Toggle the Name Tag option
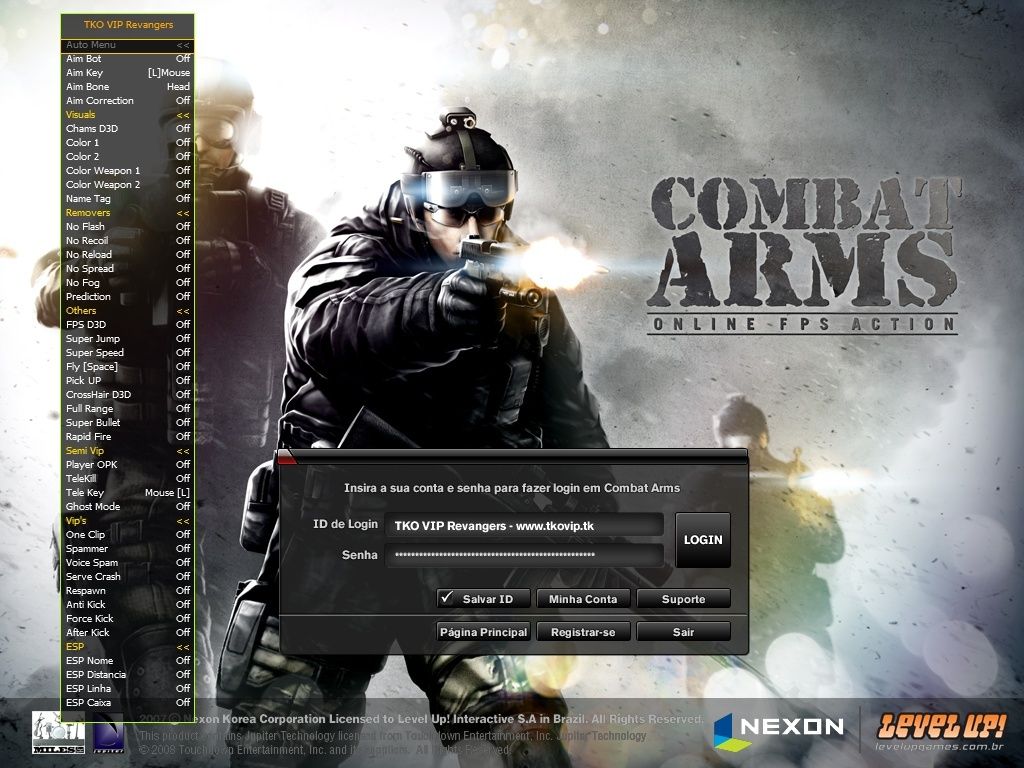The image size is (1024, 768). coord(128,199)
